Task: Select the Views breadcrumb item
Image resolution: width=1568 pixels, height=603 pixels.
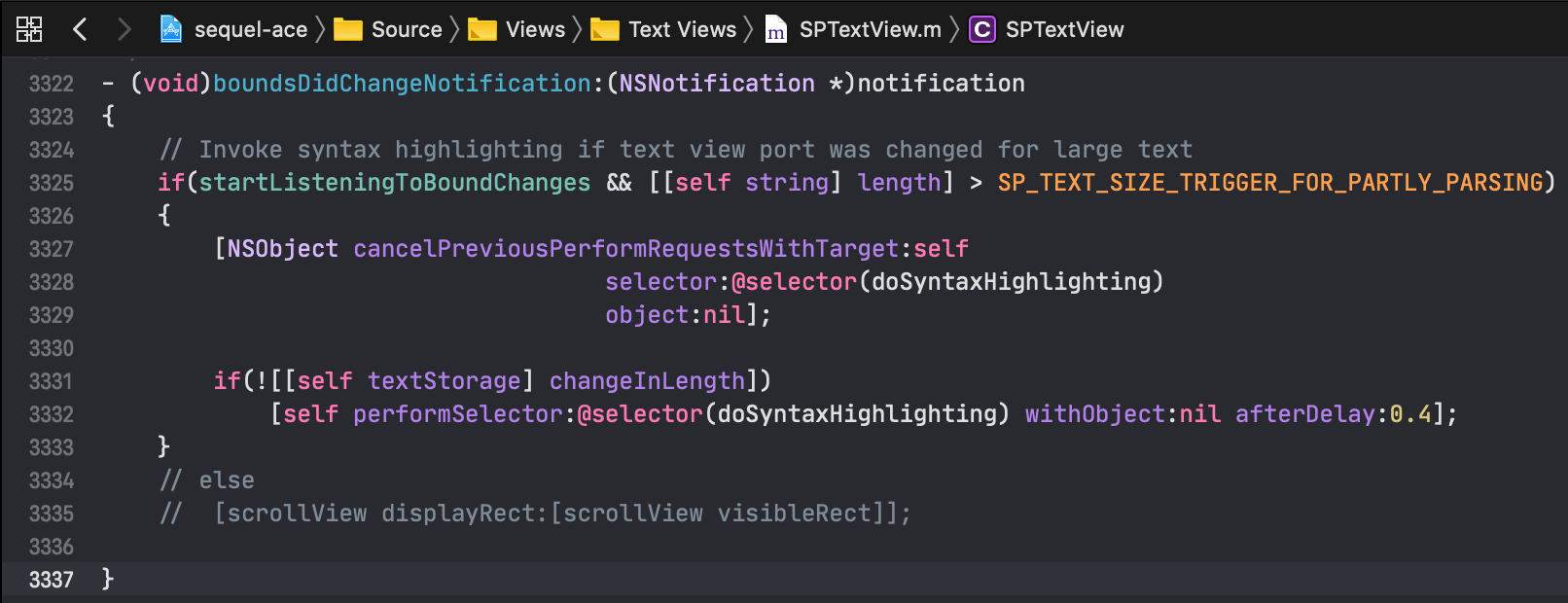Action: (535, 29)
